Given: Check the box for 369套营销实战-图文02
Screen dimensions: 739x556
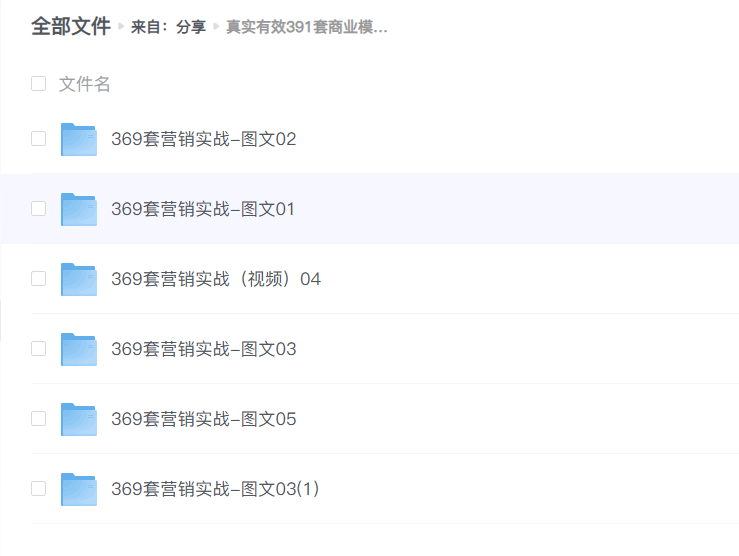Looking at the screenshot, I should (39, 139).
